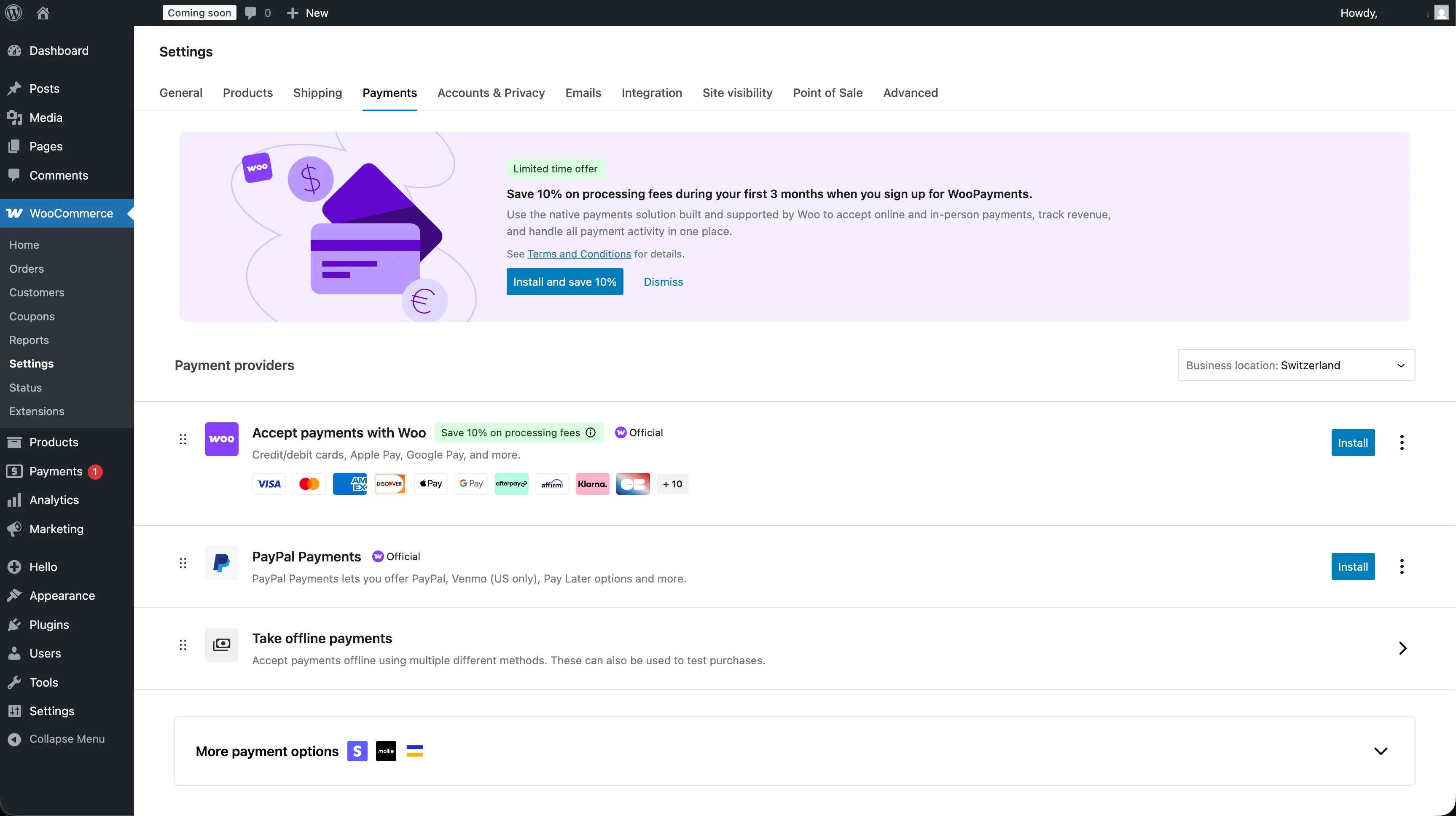
Task: Select the Marketing megaphone icon
Action: [x=15, y=529]
